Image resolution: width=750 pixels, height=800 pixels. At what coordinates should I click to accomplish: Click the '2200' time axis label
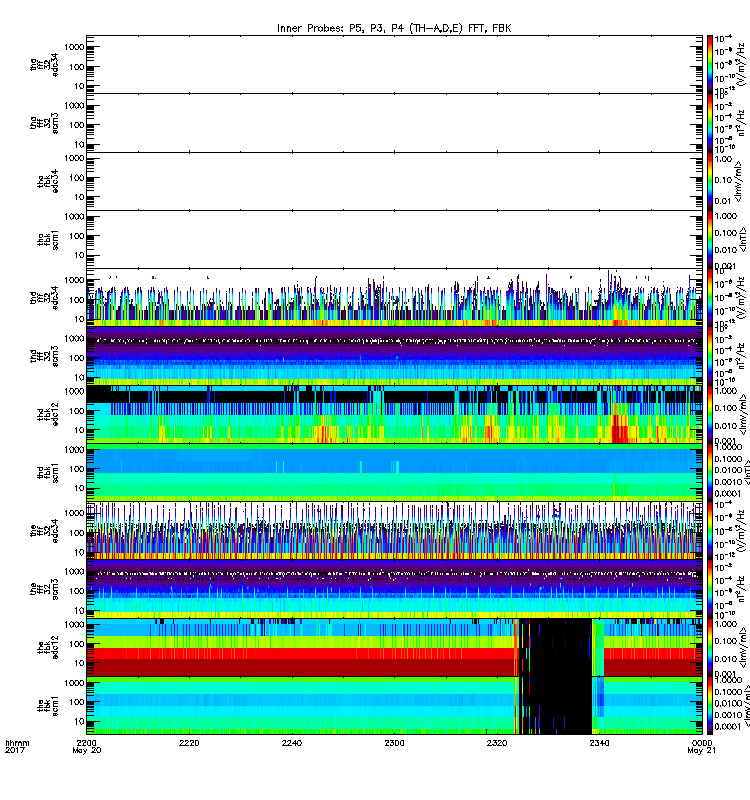[86, 743]
